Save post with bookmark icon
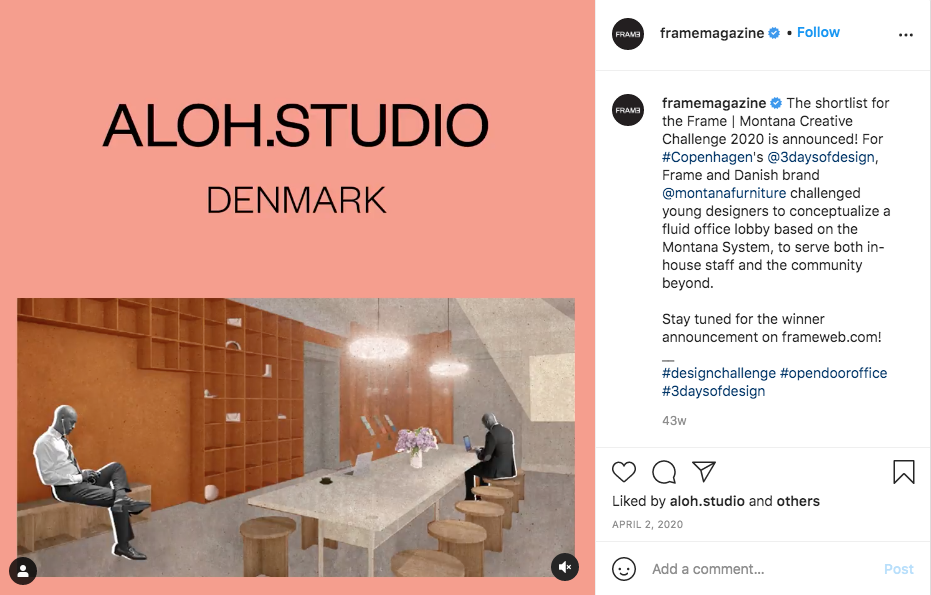The image size is (931, 595). click(x=904, y=472)
